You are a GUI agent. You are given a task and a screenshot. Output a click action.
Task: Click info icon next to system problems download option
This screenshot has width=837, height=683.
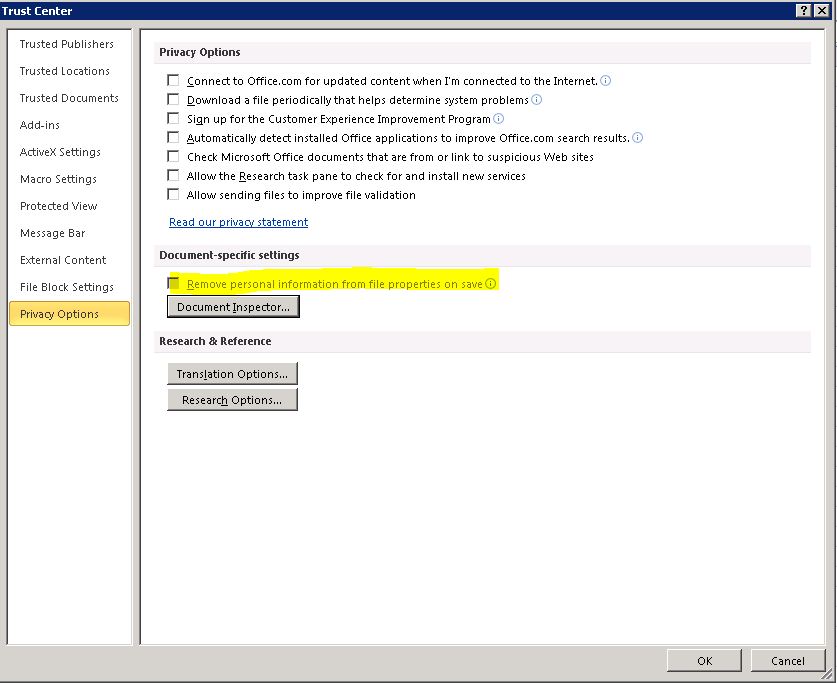(x=537, y=100)
